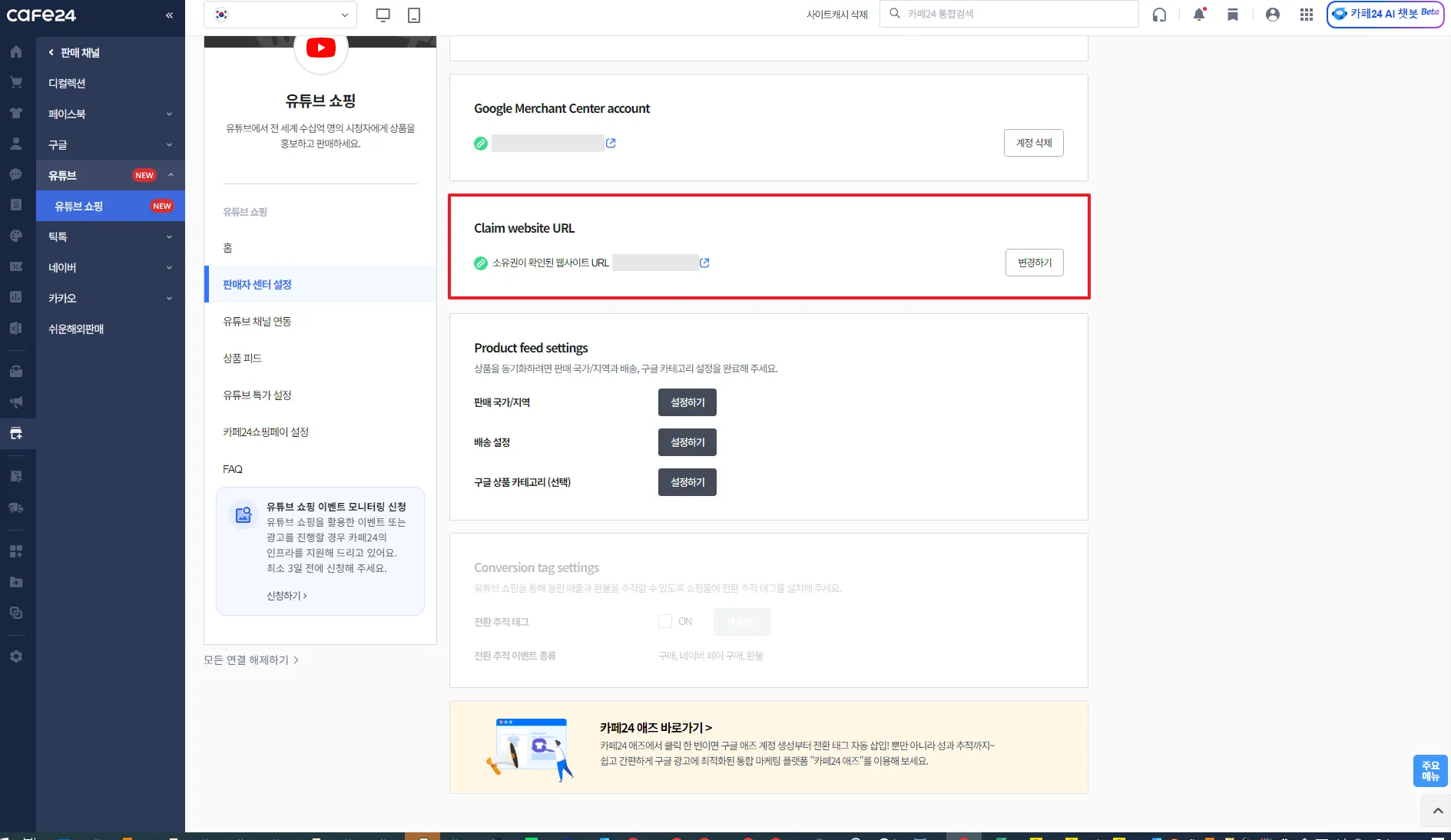The height and width of the screenshot is (840, 1451).
Task: Focus the 카페24 통합검색 search field
Action: (1009, 14)
